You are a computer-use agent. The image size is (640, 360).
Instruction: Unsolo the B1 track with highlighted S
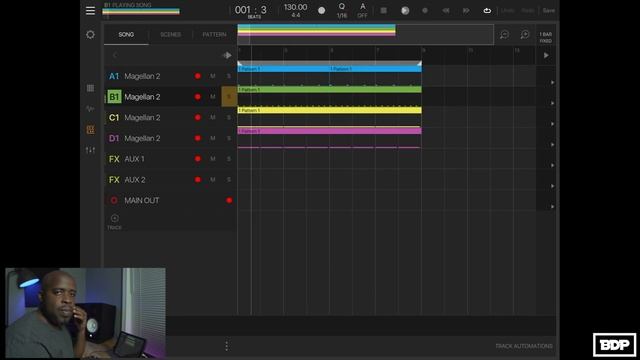click(229, 97)
